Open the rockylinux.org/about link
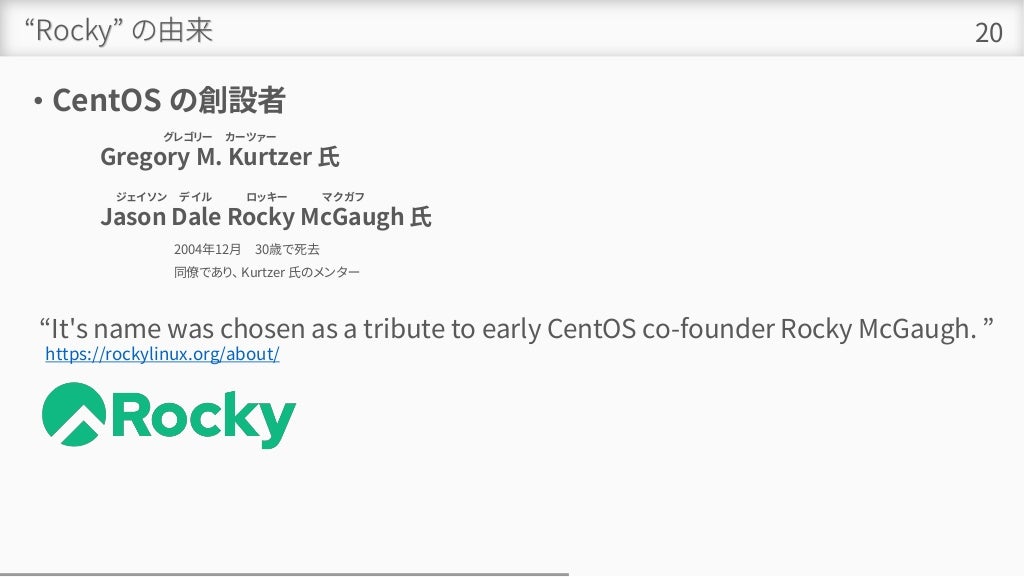 click(162, 354)
